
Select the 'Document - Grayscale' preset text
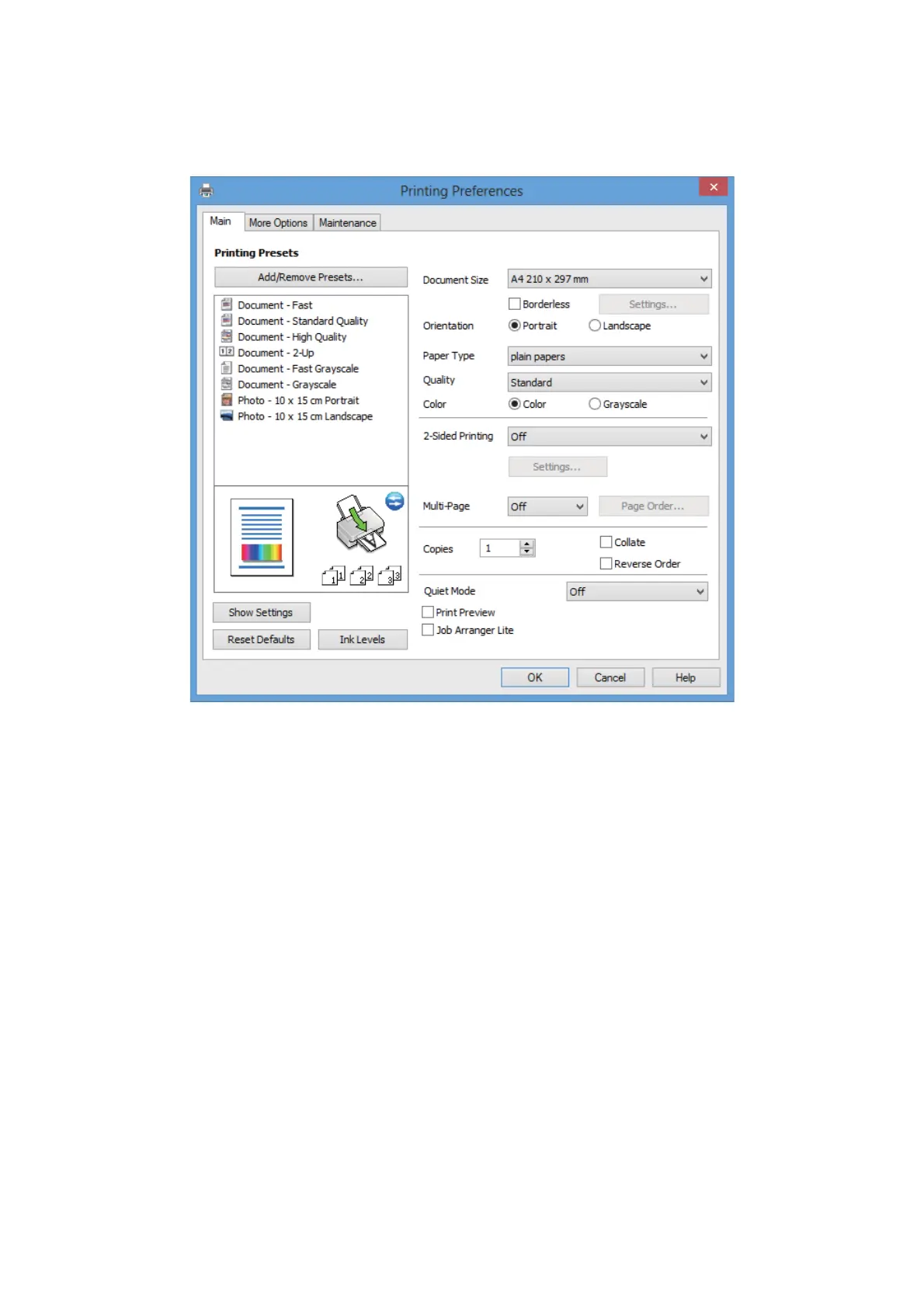(x=287, y=384)
